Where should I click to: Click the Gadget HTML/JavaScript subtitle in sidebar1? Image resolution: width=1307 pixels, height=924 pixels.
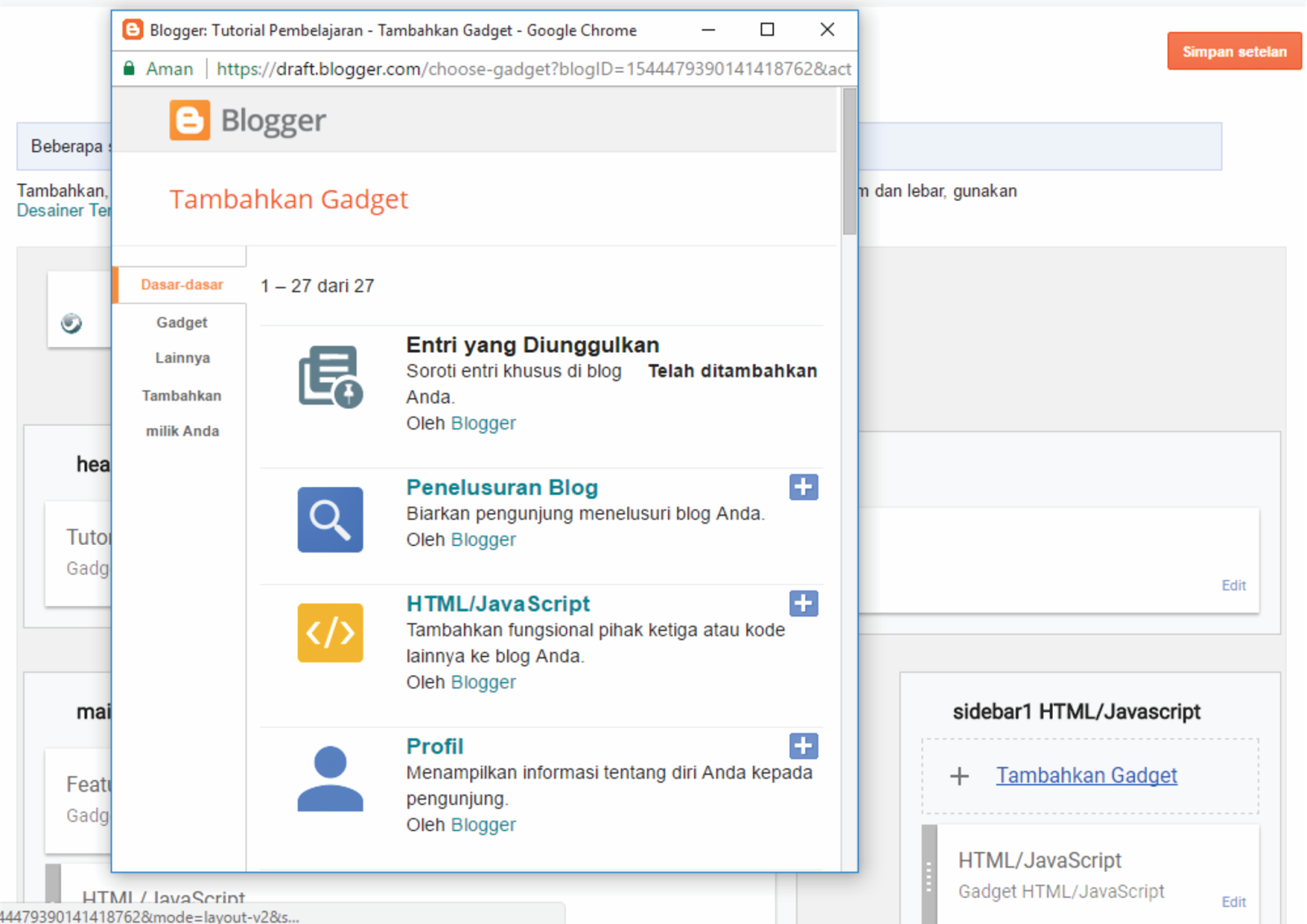[1061, 891]
